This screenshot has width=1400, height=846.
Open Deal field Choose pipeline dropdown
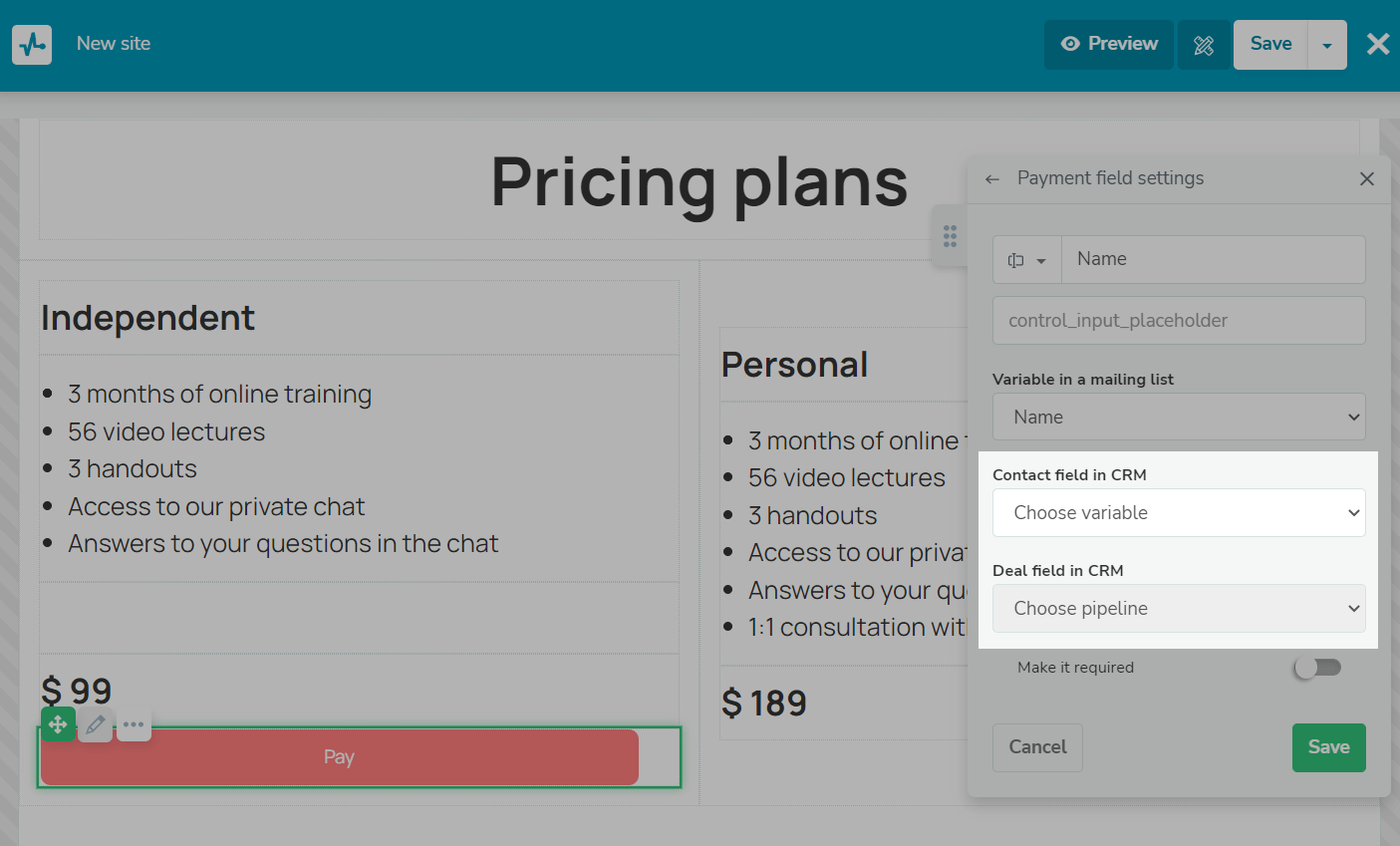click(1179, 609)
